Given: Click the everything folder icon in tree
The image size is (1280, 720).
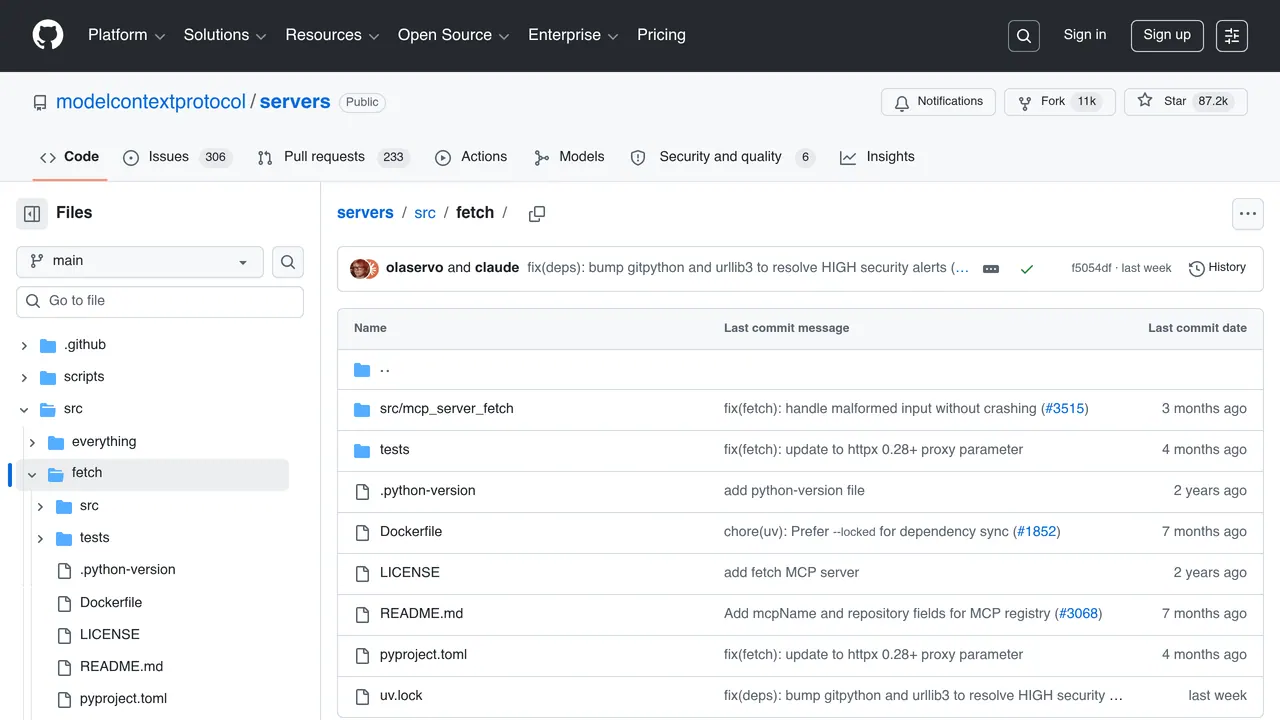Looking at the screenshot, I should click(56, 442).
